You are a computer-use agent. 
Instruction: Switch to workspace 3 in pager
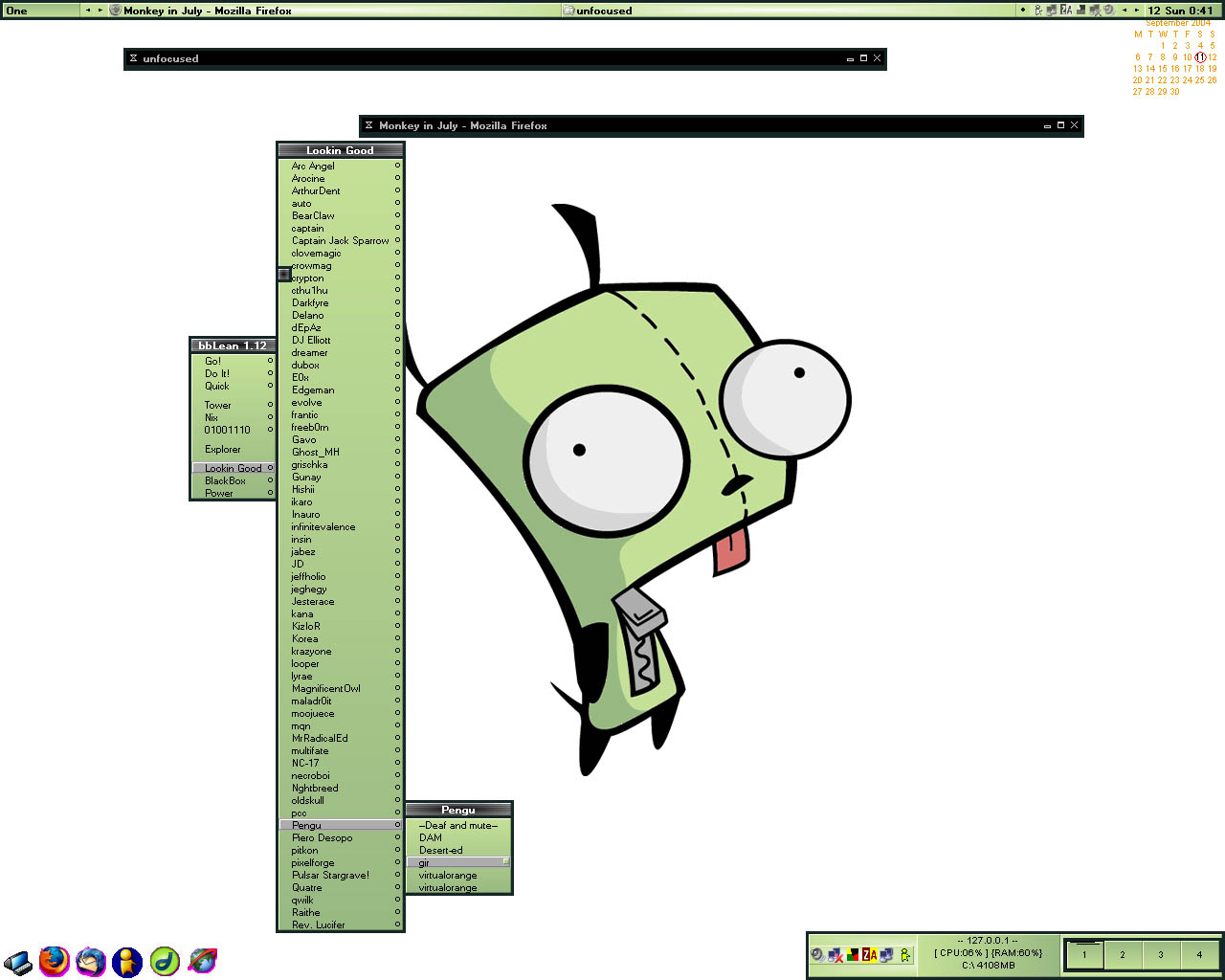[x=1161, y=954]
